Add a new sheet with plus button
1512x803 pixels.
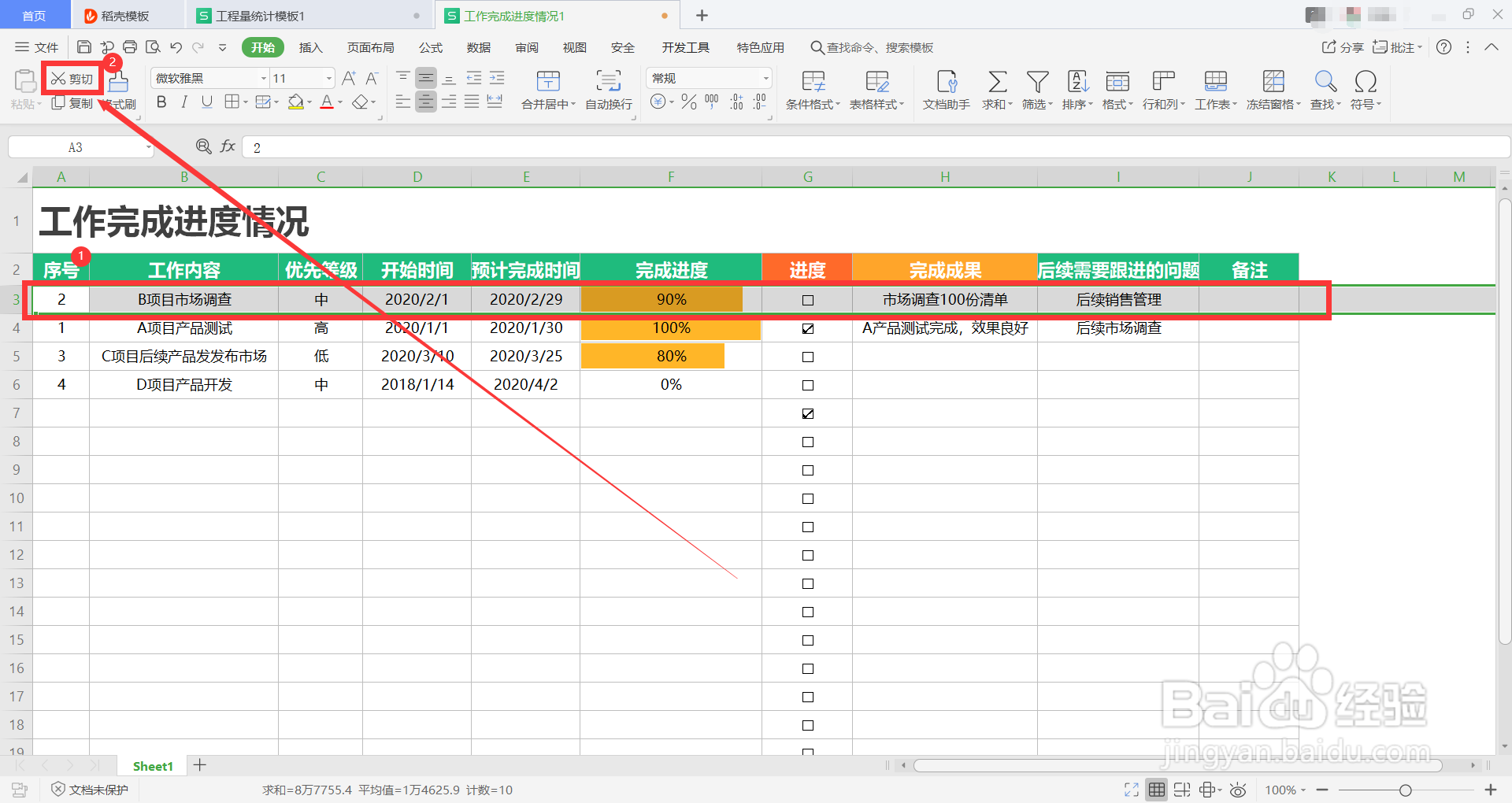(200, 765)
